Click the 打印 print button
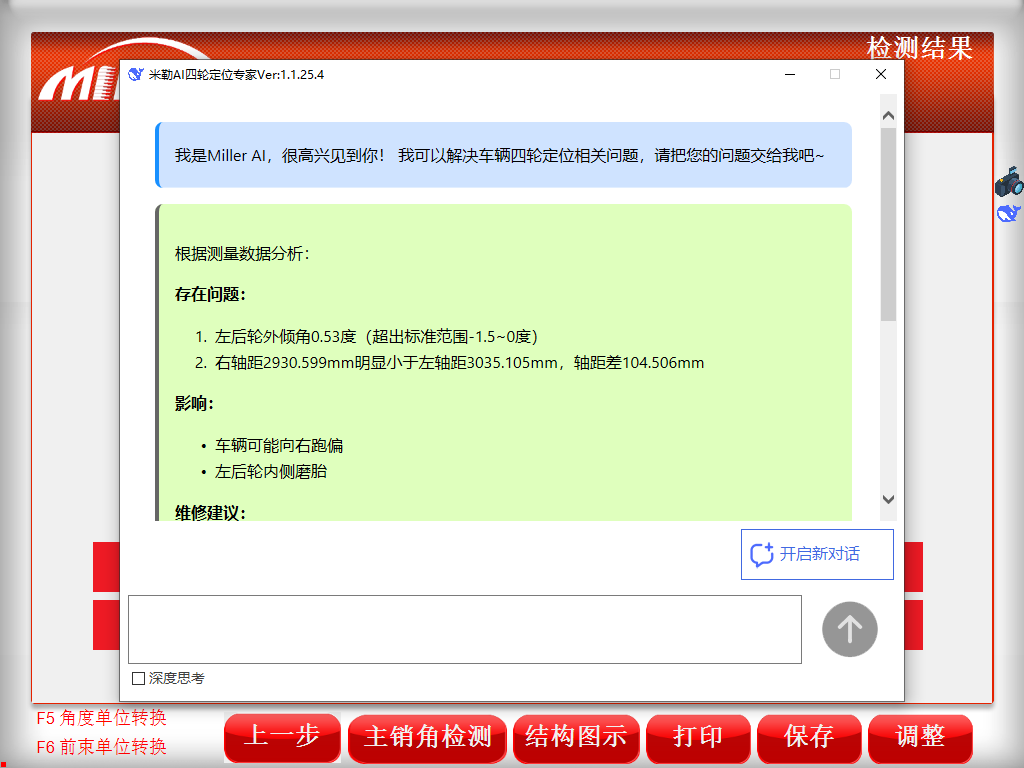Image resolution: width=1024 pixels, height=768 pixels. pyautogui.click(x=698, y=738)
